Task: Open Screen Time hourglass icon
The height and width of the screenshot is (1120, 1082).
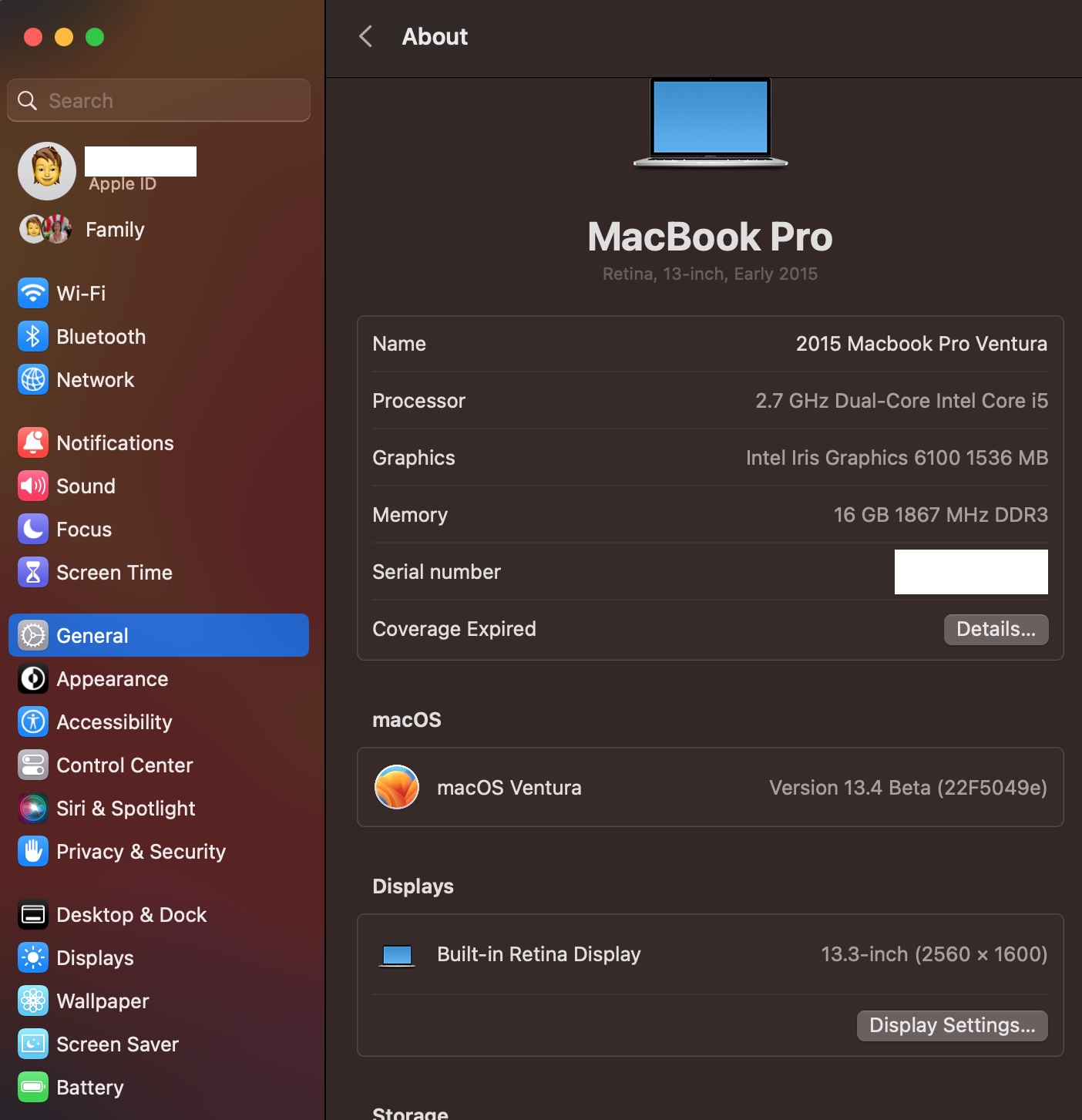Action: coord(33,573)
